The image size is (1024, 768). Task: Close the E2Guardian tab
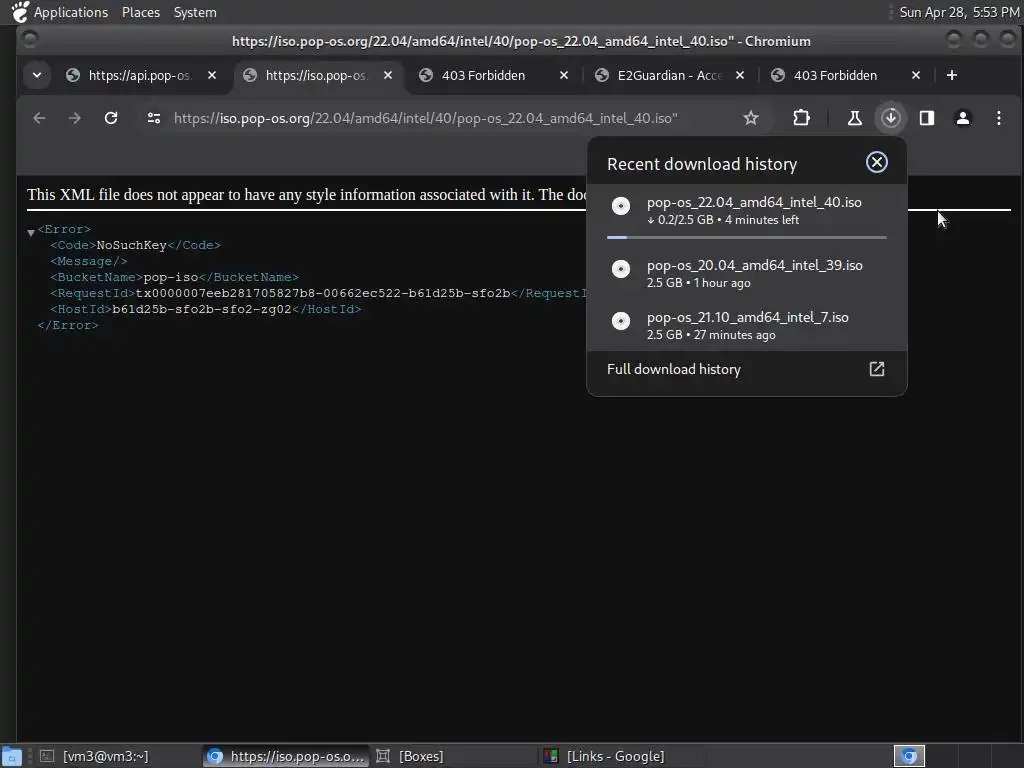coord(740,75)
